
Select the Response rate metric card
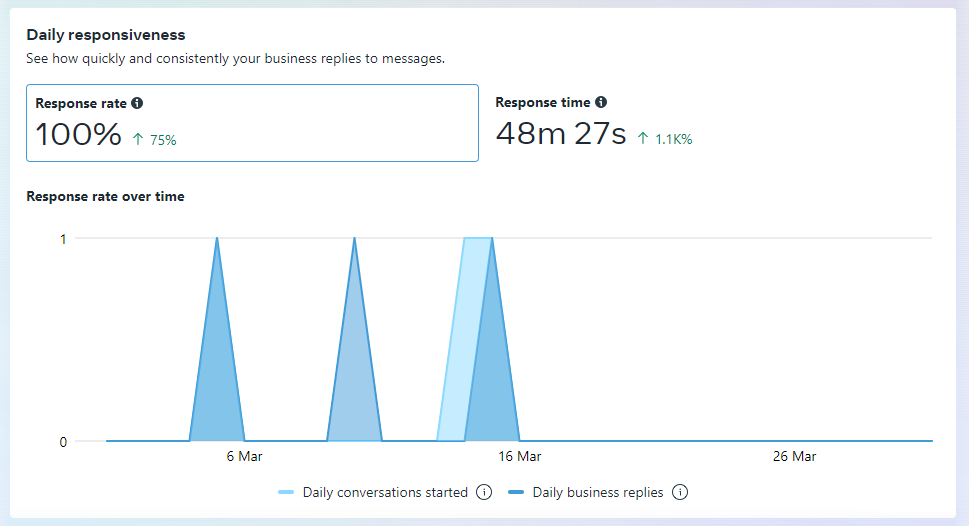click(252, 123)
